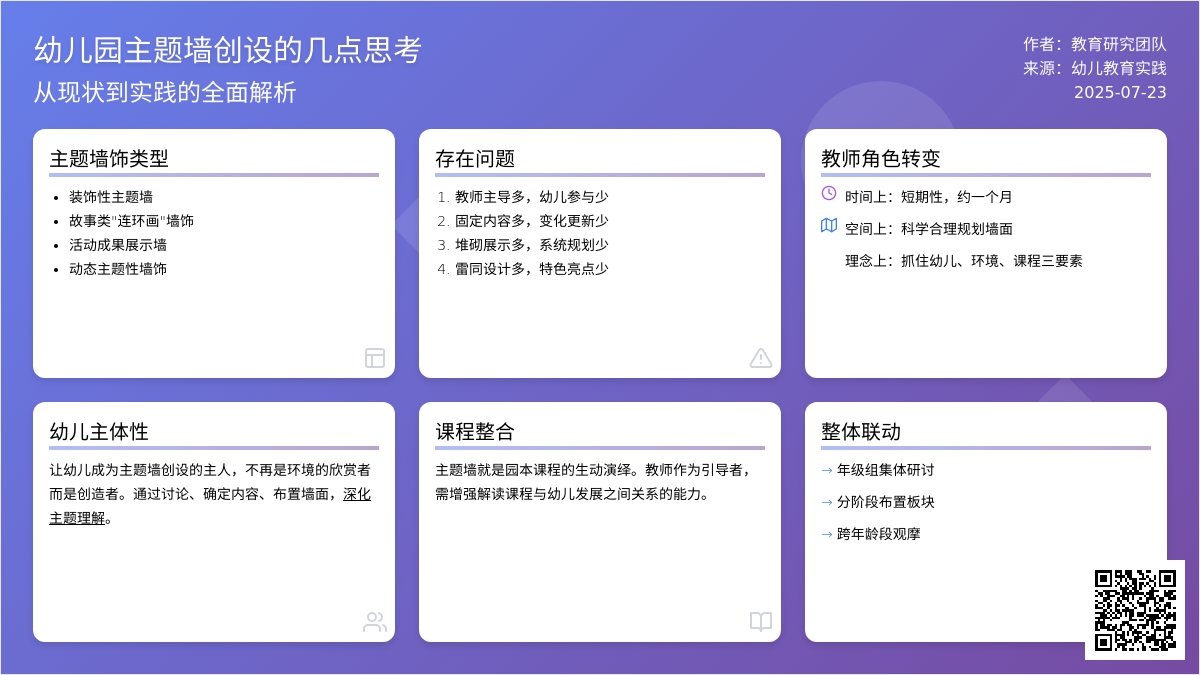The width and height of the screenshot is (1200, 675).
Task: Click the layout icon in 主题墙饰类型 card
Action: coord(375,358)
